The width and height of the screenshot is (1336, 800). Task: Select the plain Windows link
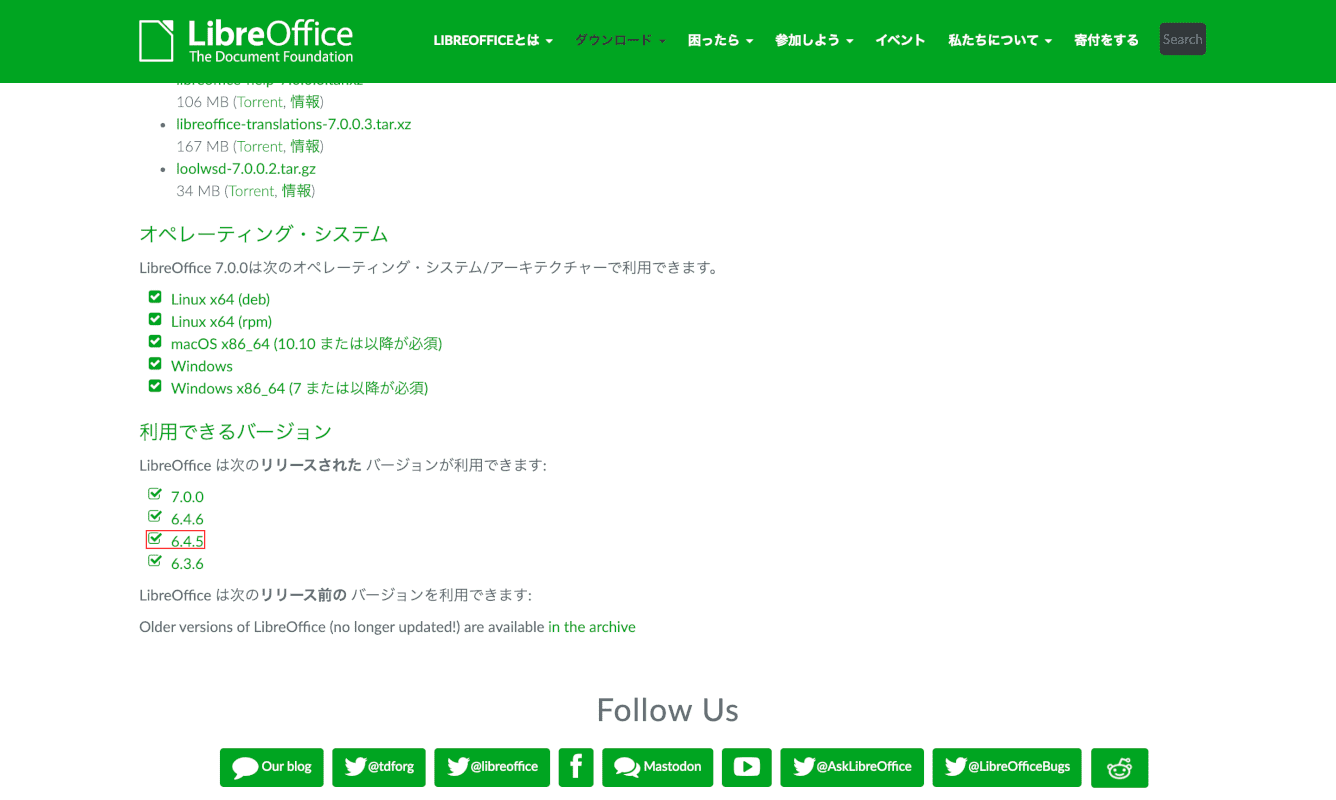tap(202, 366)
